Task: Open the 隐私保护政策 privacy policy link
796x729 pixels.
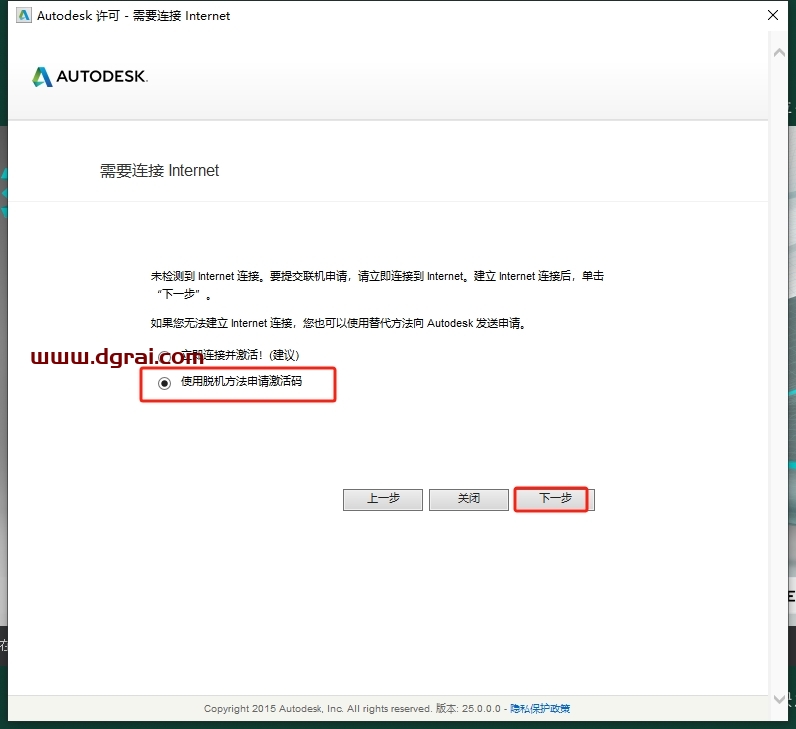Action: click(540, 708)
